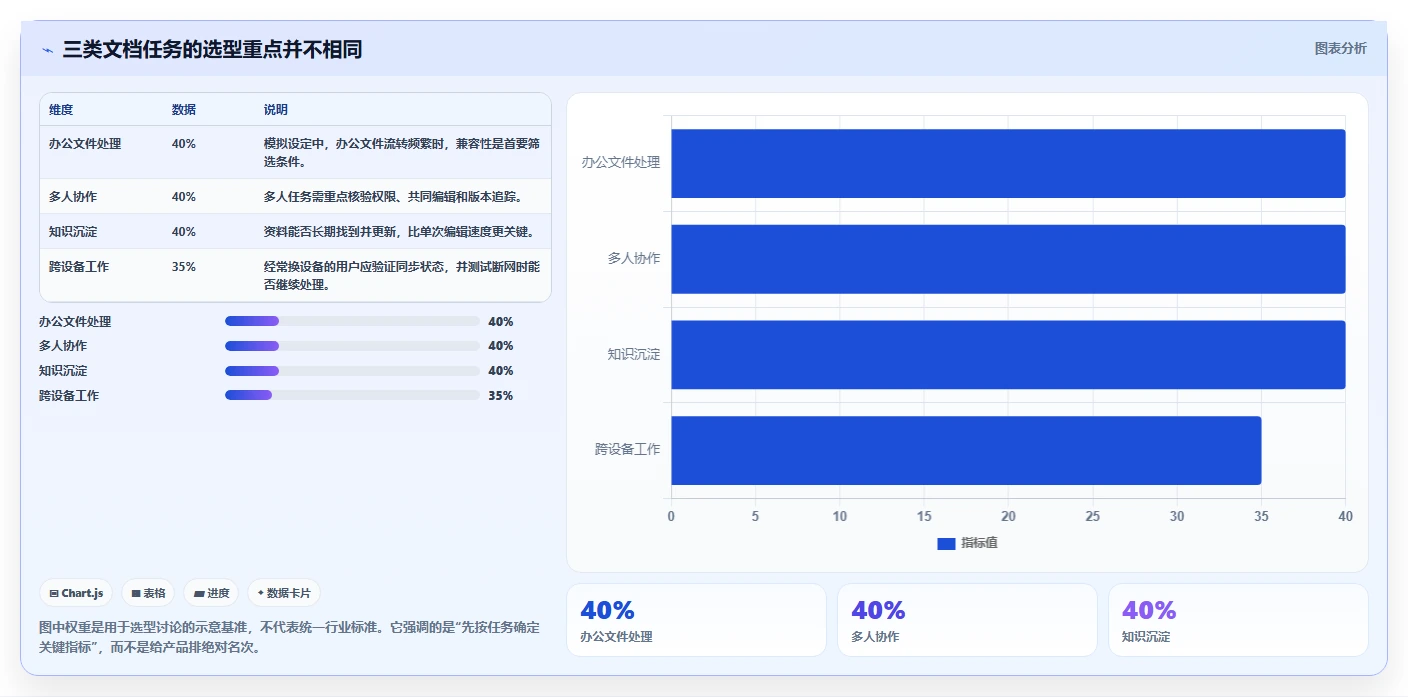Image resolution: width=1408 pixels, height=697 pixels.
Task: Click the 表格 chip
Action: [148, 593]
